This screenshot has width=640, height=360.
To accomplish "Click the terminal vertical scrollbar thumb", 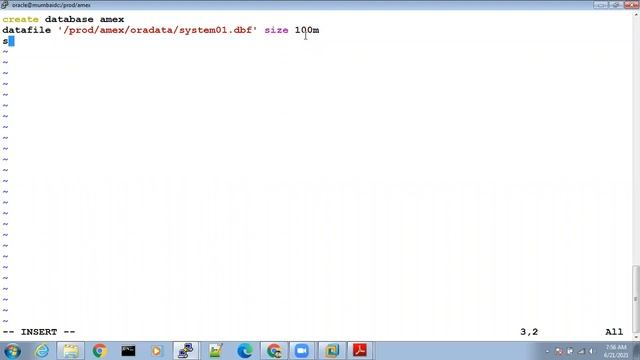I will pos(636,298).
